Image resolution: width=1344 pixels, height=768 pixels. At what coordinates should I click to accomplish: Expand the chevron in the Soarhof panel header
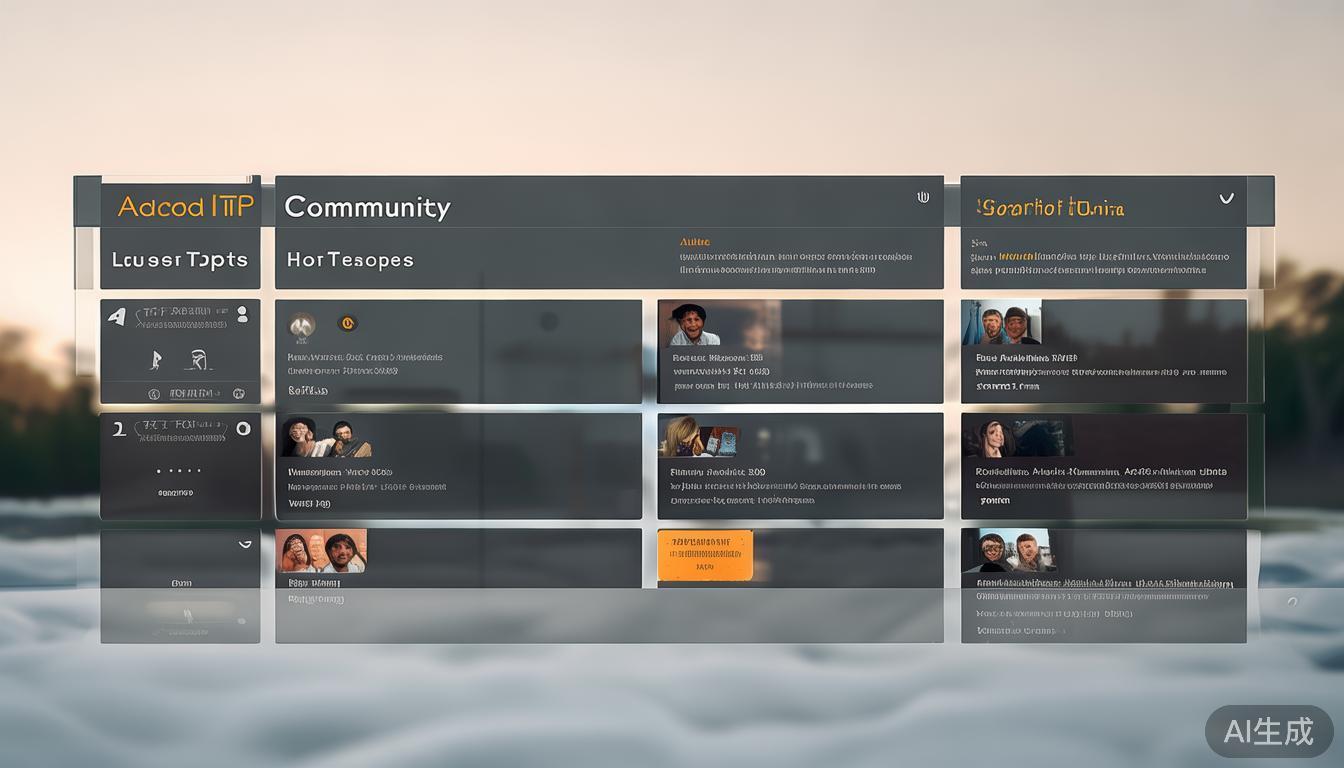[1226, 198]
